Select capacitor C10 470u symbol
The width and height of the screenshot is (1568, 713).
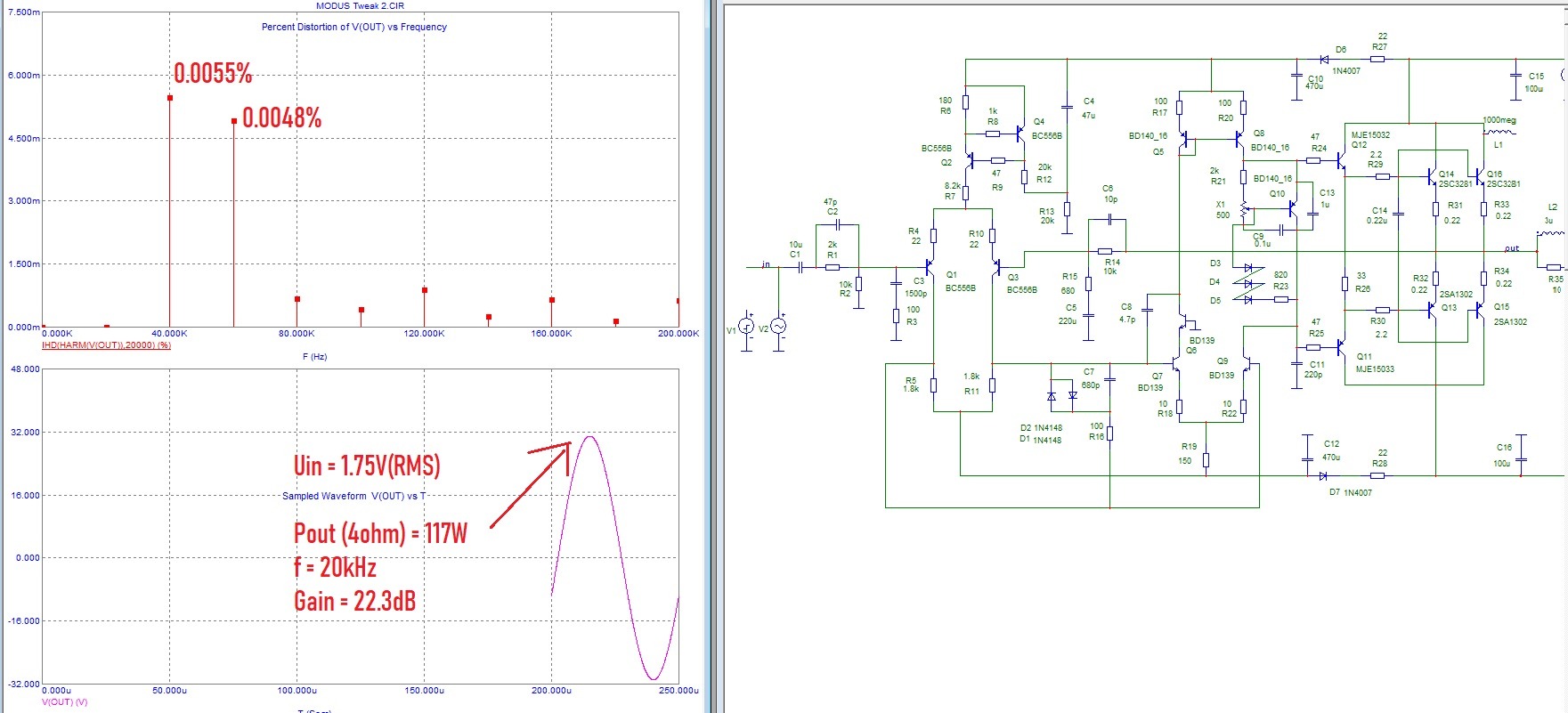point(1297,74)
